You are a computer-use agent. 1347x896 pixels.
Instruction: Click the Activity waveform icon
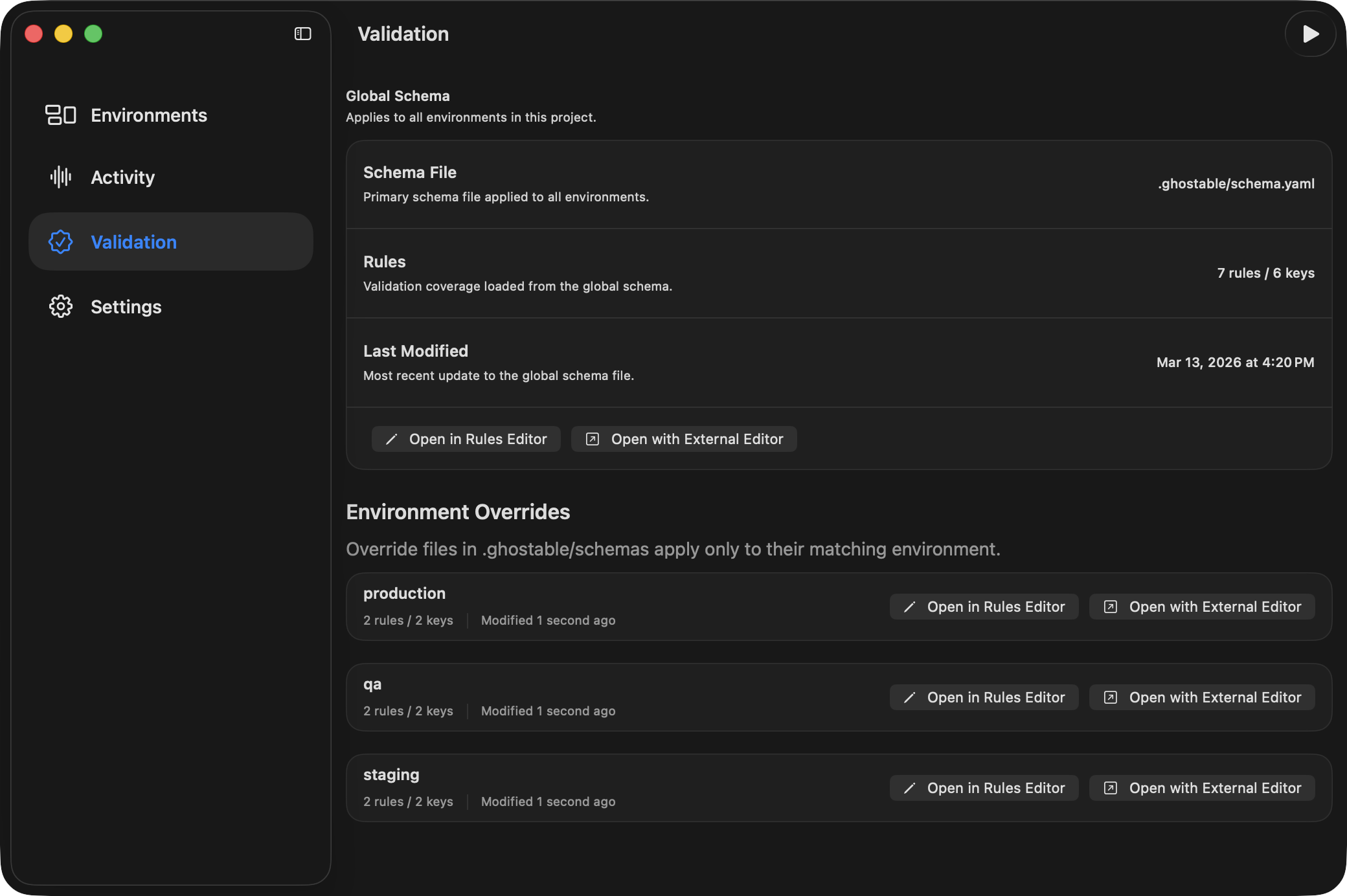(x=62, y=177)
